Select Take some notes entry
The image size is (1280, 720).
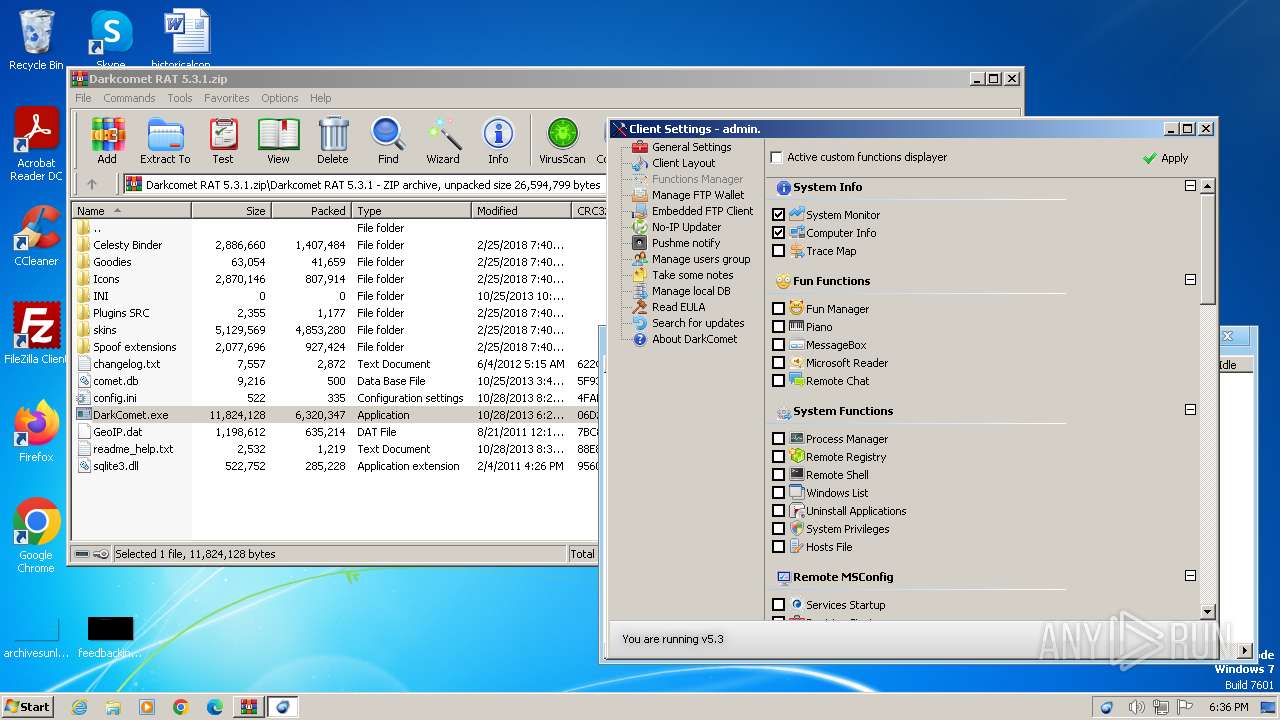tap(692, 275)
